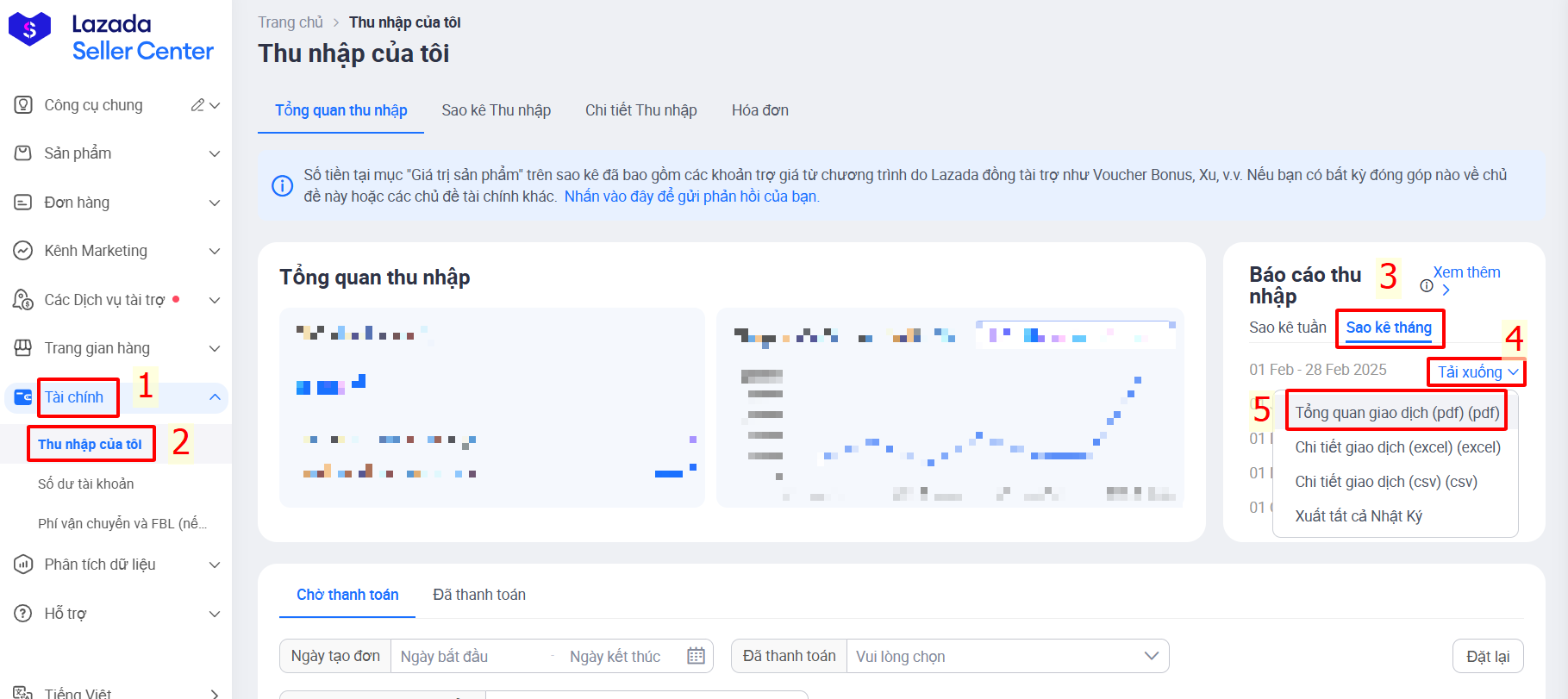Open the calendar icon in date range field
The width and height of the screenshot is (1568, 699).
tap(696, 656)
